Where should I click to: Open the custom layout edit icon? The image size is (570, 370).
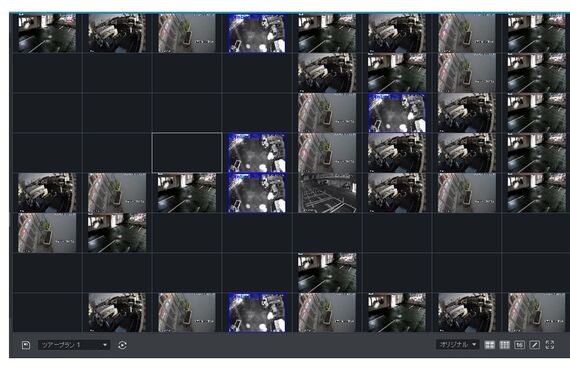coord(534,345)
